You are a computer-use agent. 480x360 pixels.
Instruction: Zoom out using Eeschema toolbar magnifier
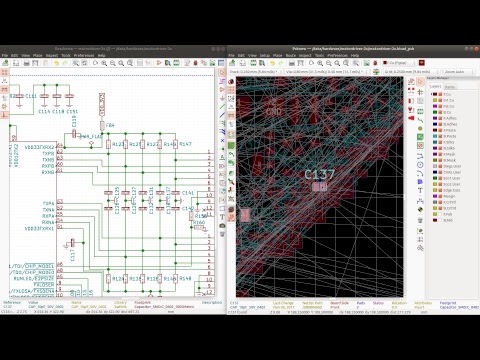pyautogui.click(x=113, y=63)
